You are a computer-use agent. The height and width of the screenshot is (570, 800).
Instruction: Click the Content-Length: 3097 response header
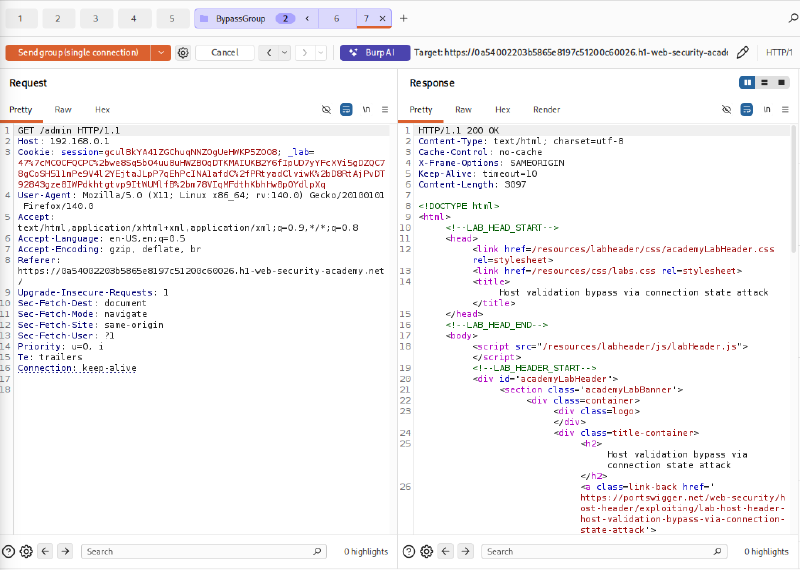(x=472, y=184)
